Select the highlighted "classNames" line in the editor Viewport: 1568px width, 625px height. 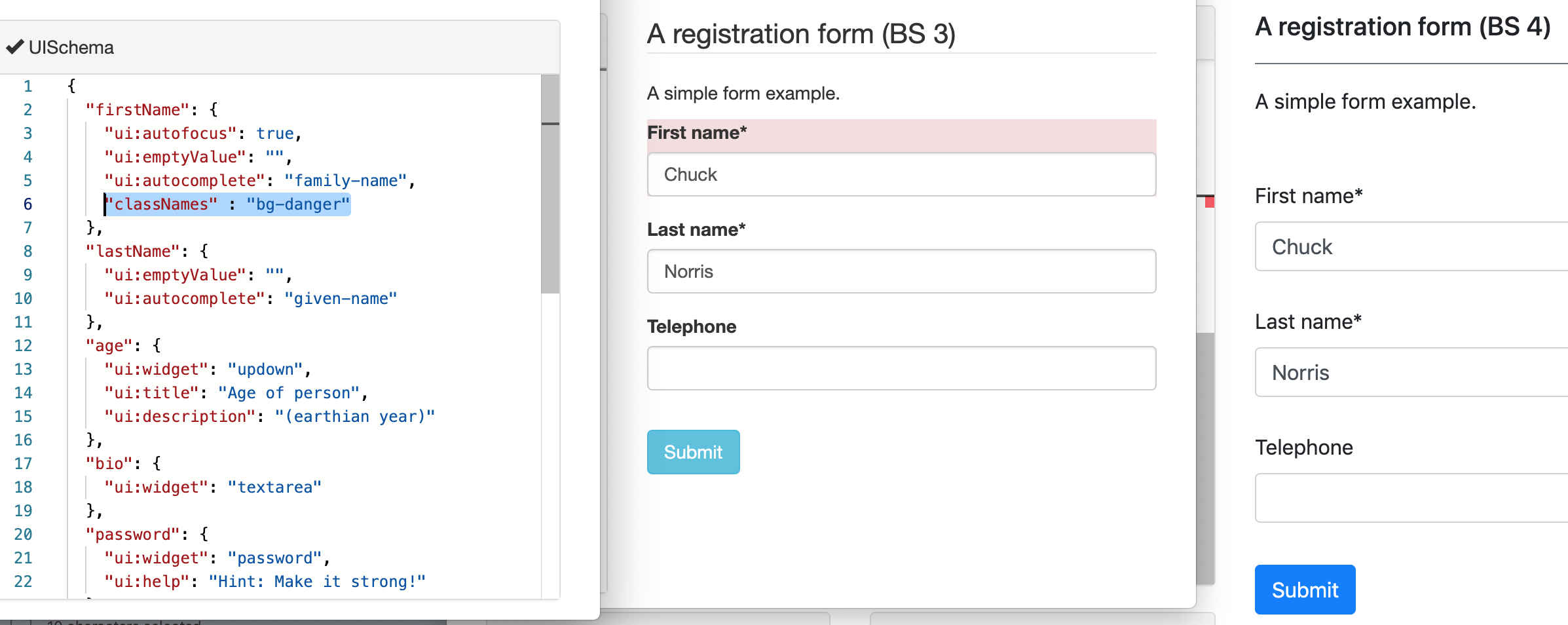(x=228, y=204)
